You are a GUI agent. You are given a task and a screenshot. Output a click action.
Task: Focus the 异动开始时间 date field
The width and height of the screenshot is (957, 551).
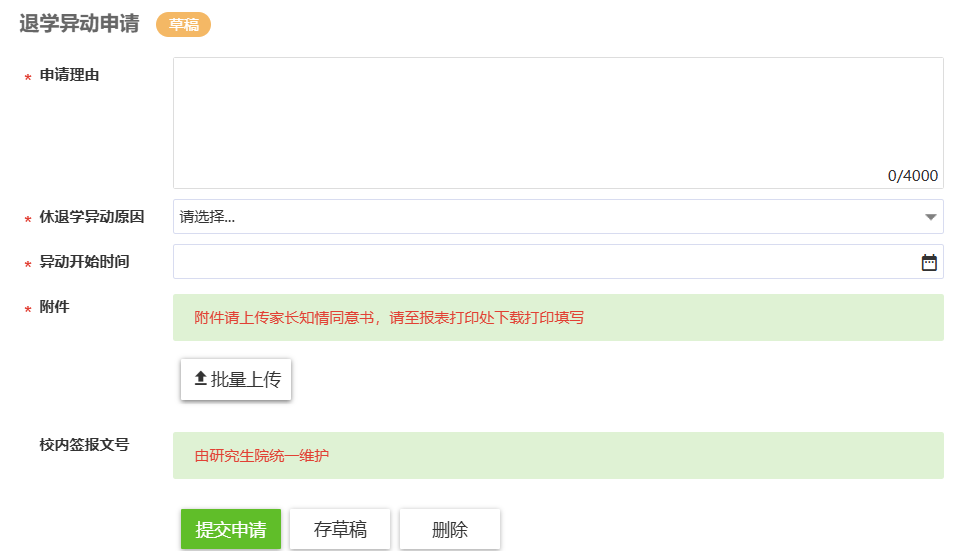558,262
